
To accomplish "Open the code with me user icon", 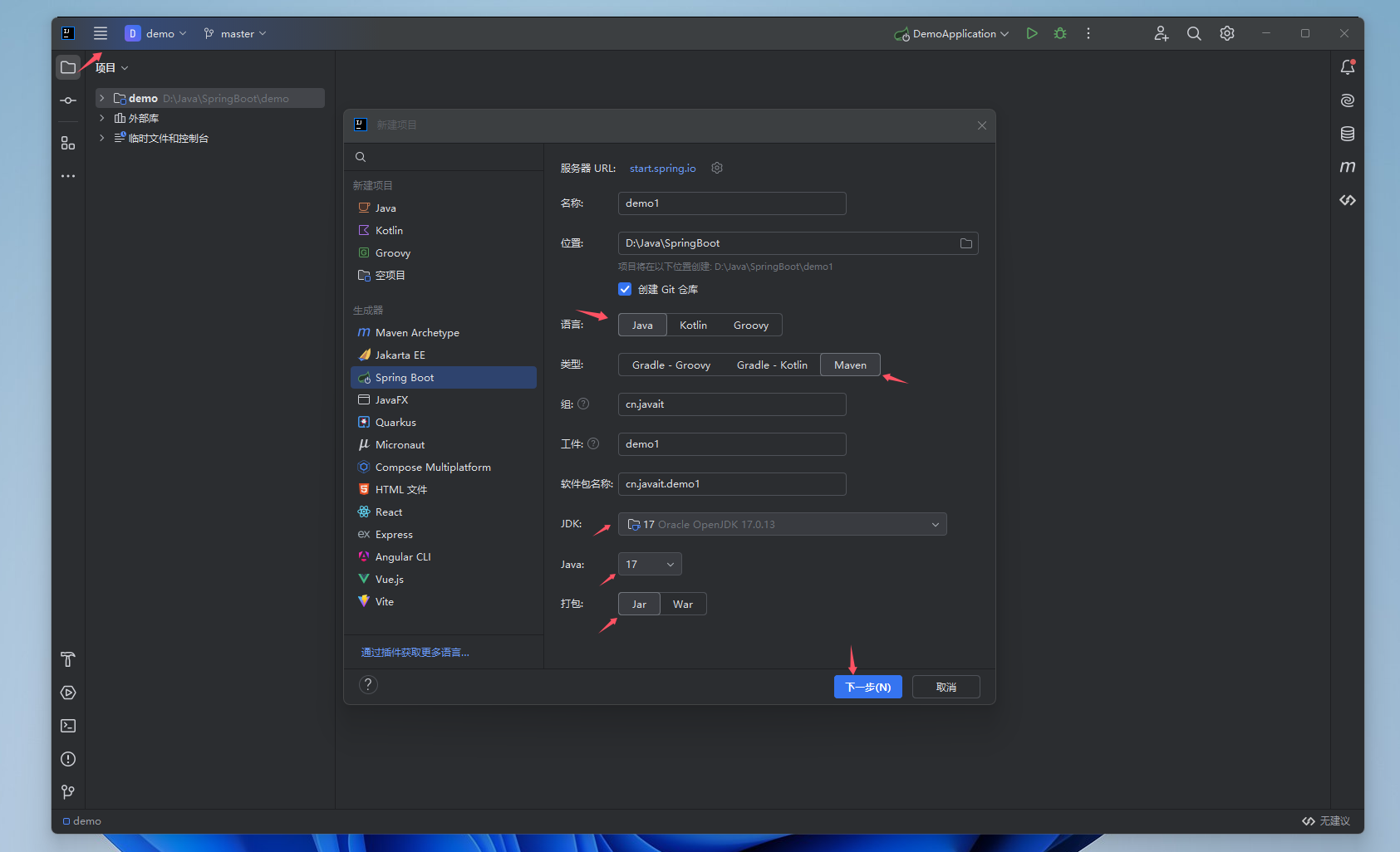I will click(x=1161, y=33).
